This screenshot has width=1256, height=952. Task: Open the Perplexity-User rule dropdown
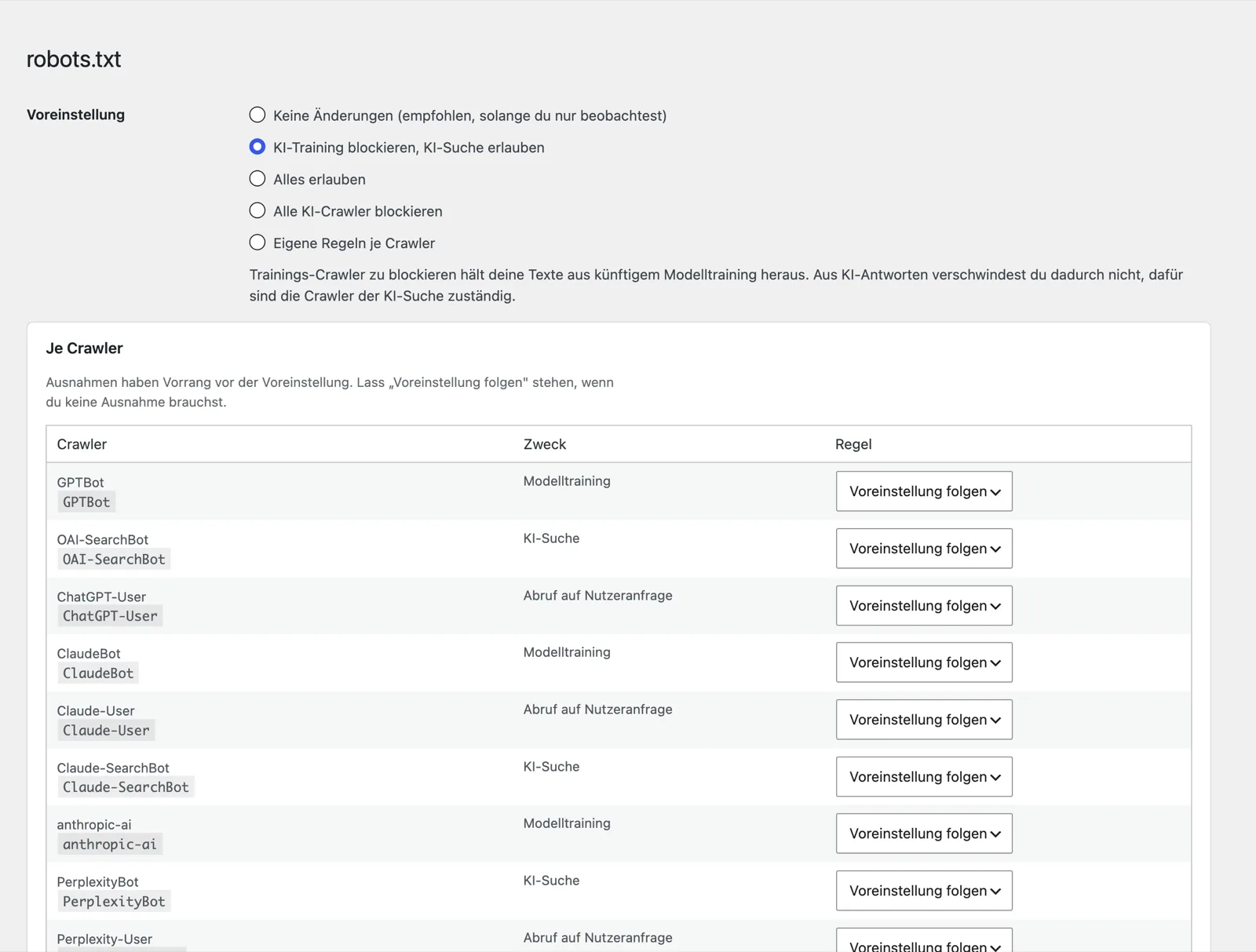[924, 940]
